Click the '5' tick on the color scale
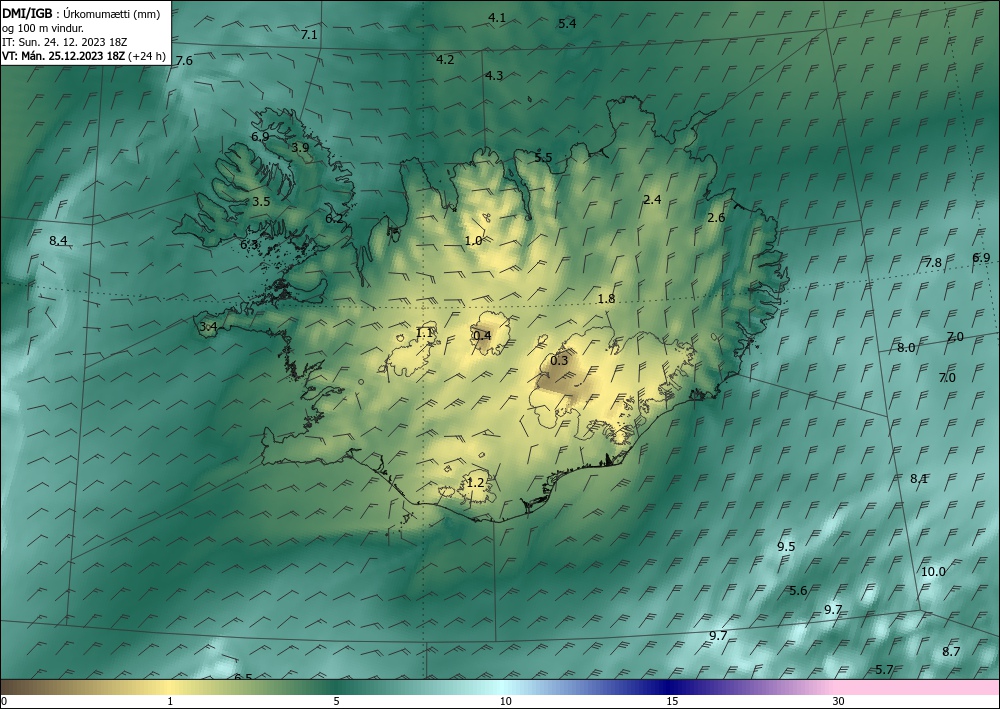Screen dimensions: 1000x709 coord(336,702)
